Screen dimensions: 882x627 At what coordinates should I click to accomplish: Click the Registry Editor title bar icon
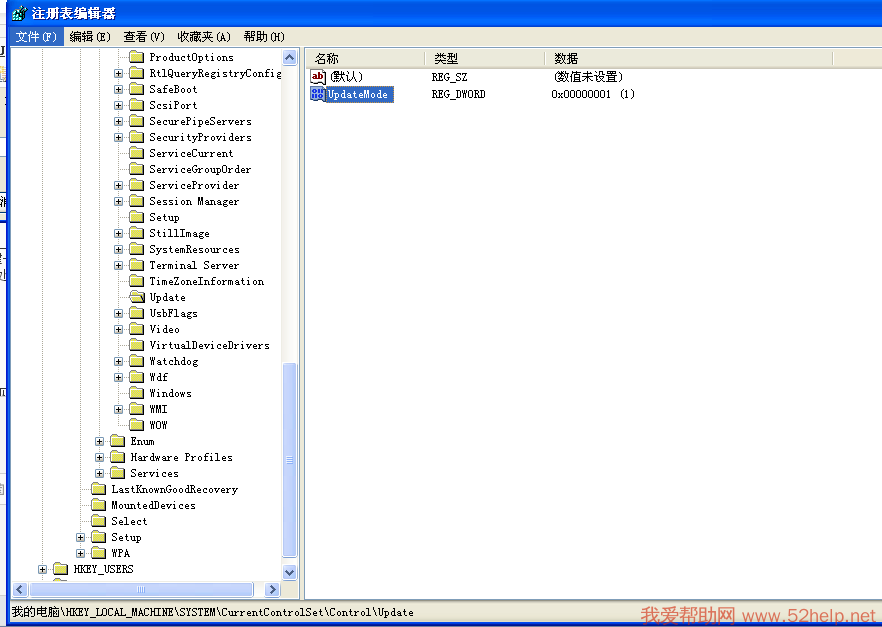click(18, 13)
